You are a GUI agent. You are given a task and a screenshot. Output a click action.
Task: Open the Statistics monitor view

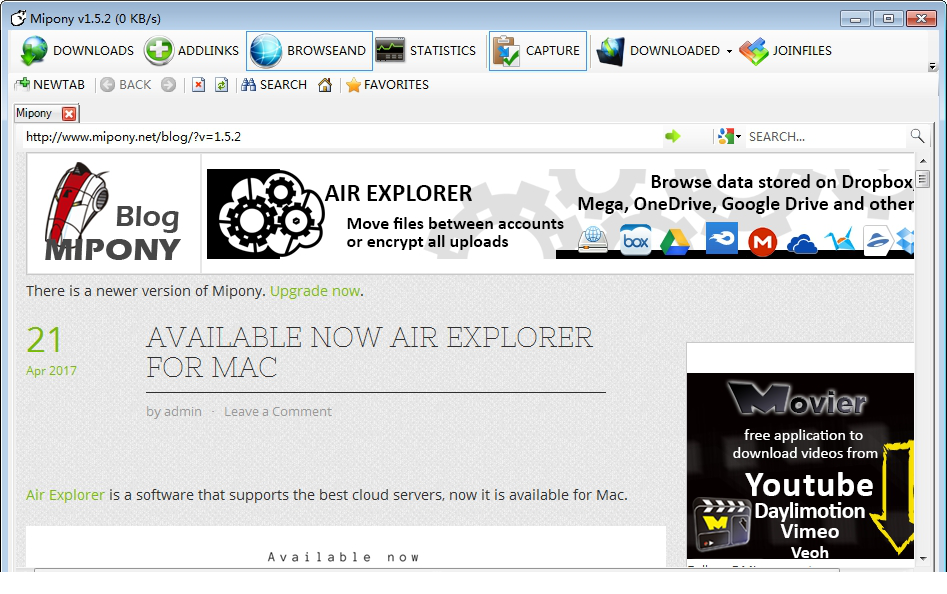tap(426, 51)
